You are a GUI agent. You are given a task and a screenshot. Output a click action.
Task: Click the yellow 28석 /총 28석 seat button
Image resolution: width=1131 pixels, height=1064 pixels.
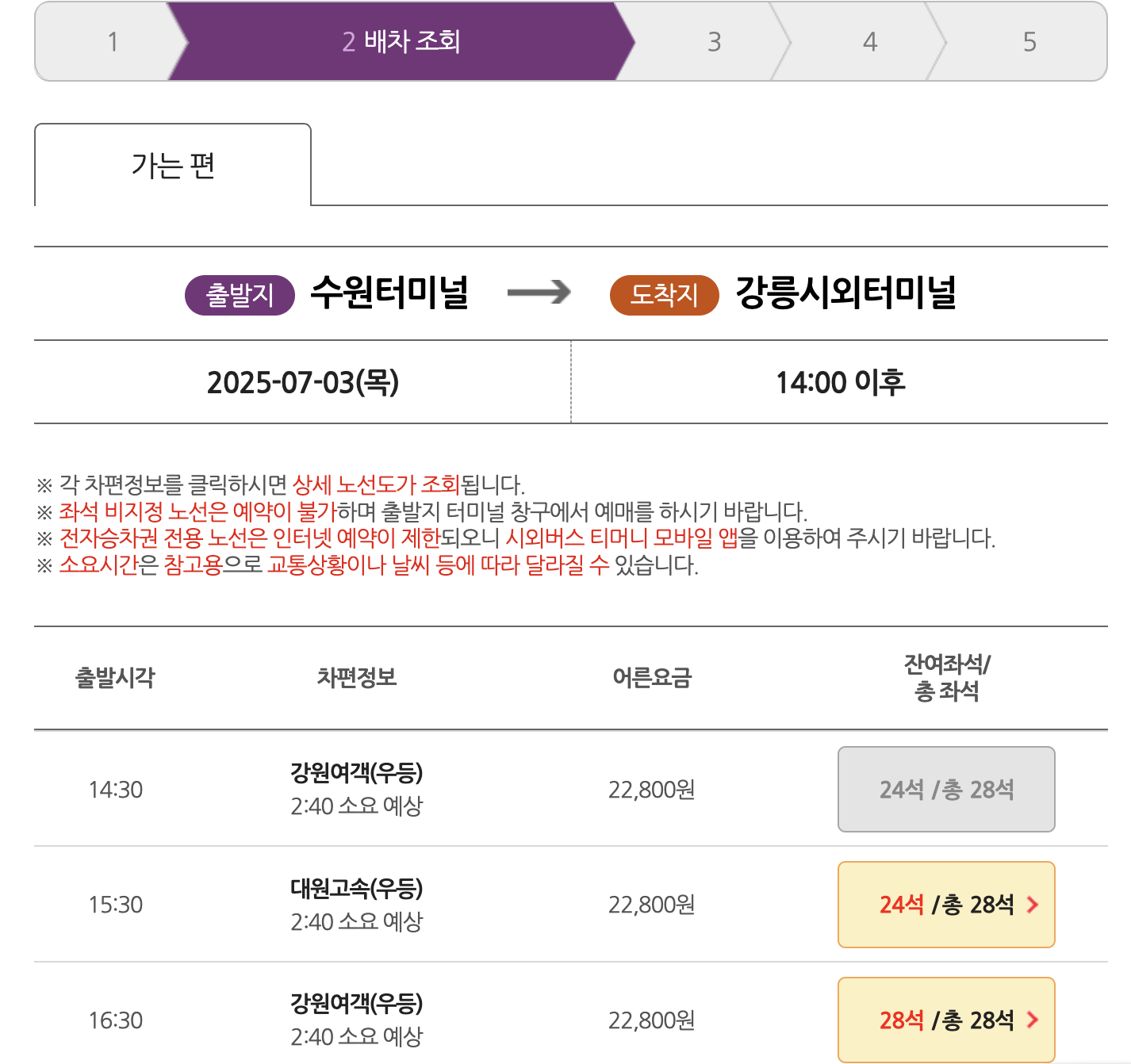pyautogui.click(x=946, y=1020)
